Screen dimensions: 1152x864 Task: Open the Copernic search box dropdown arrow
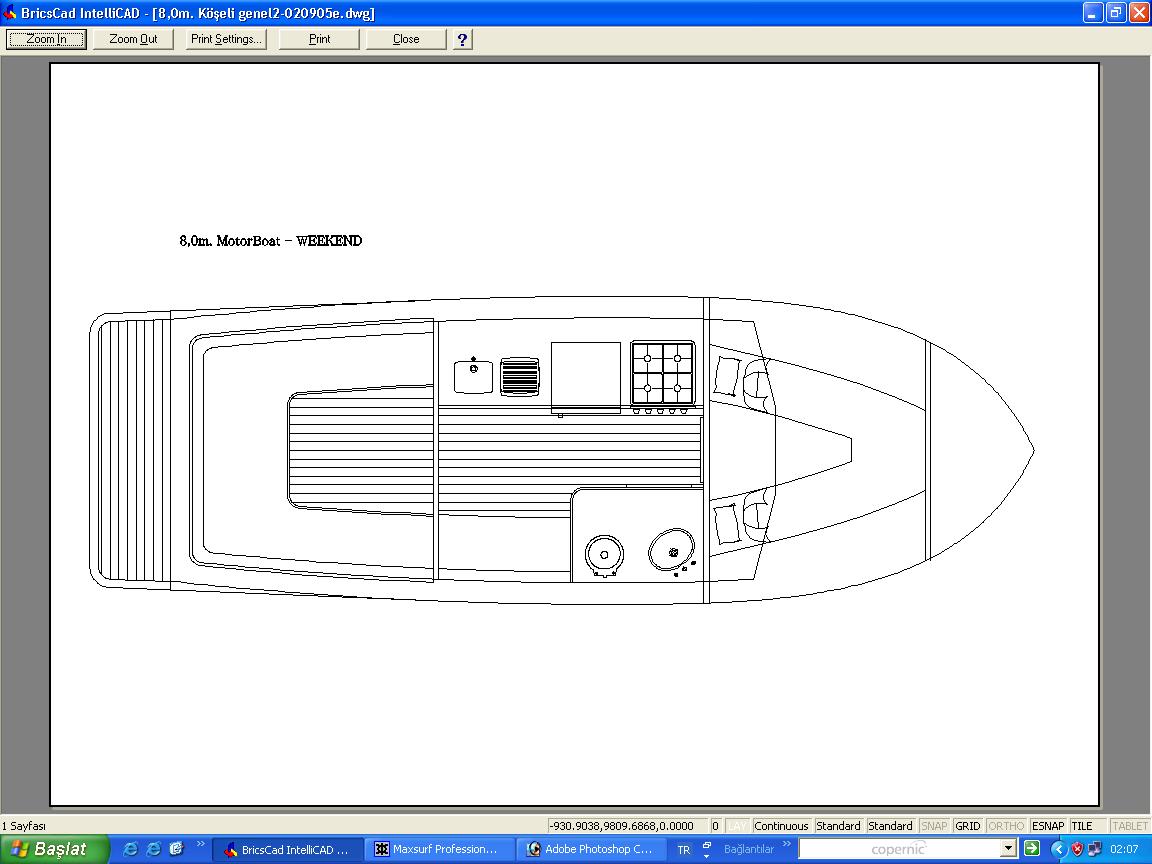[x=1008, y=848]
